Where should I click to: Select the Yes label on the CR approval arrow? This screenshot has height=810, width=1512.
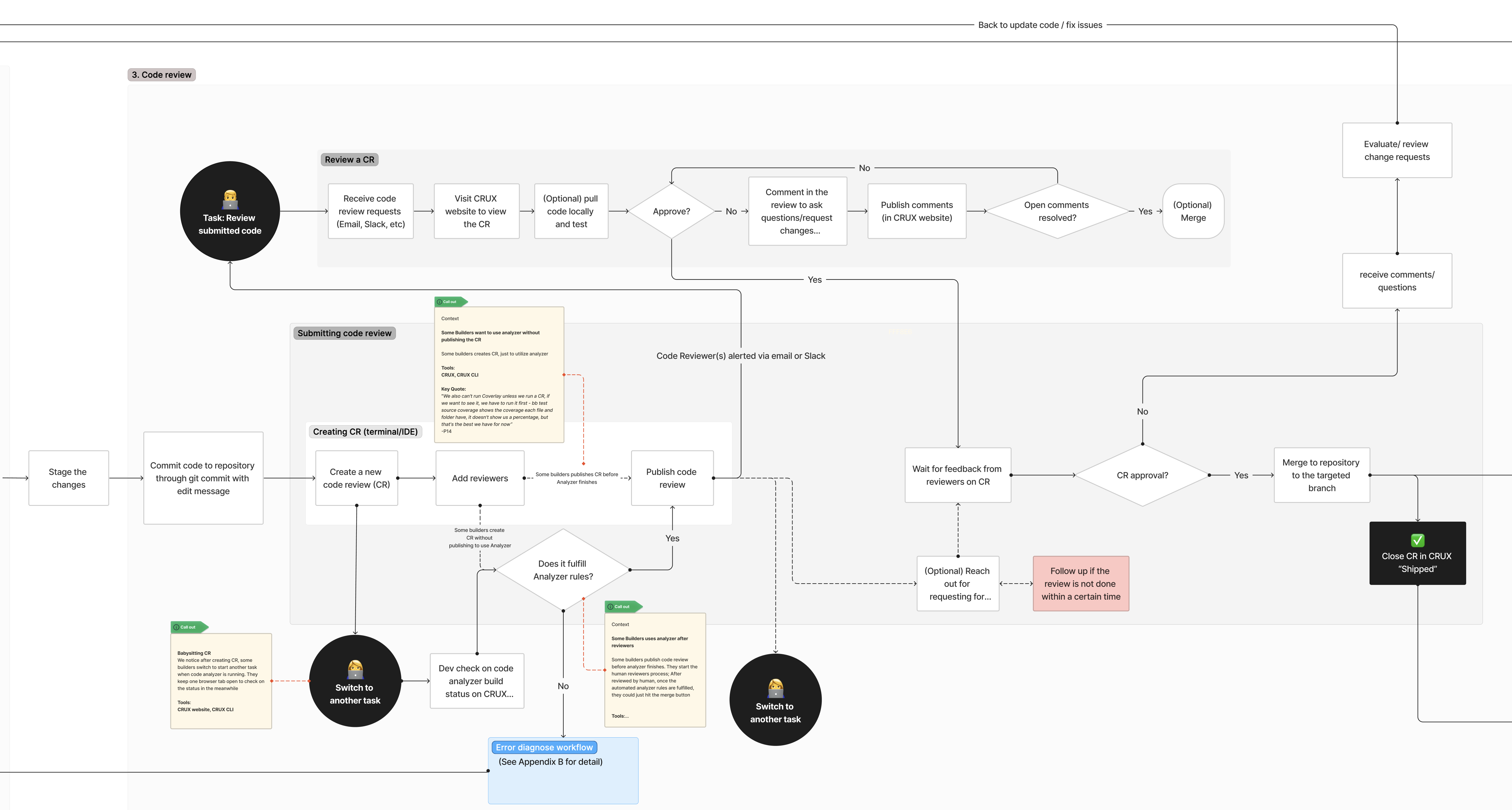pyautogui.click(x=1241, y=475)
